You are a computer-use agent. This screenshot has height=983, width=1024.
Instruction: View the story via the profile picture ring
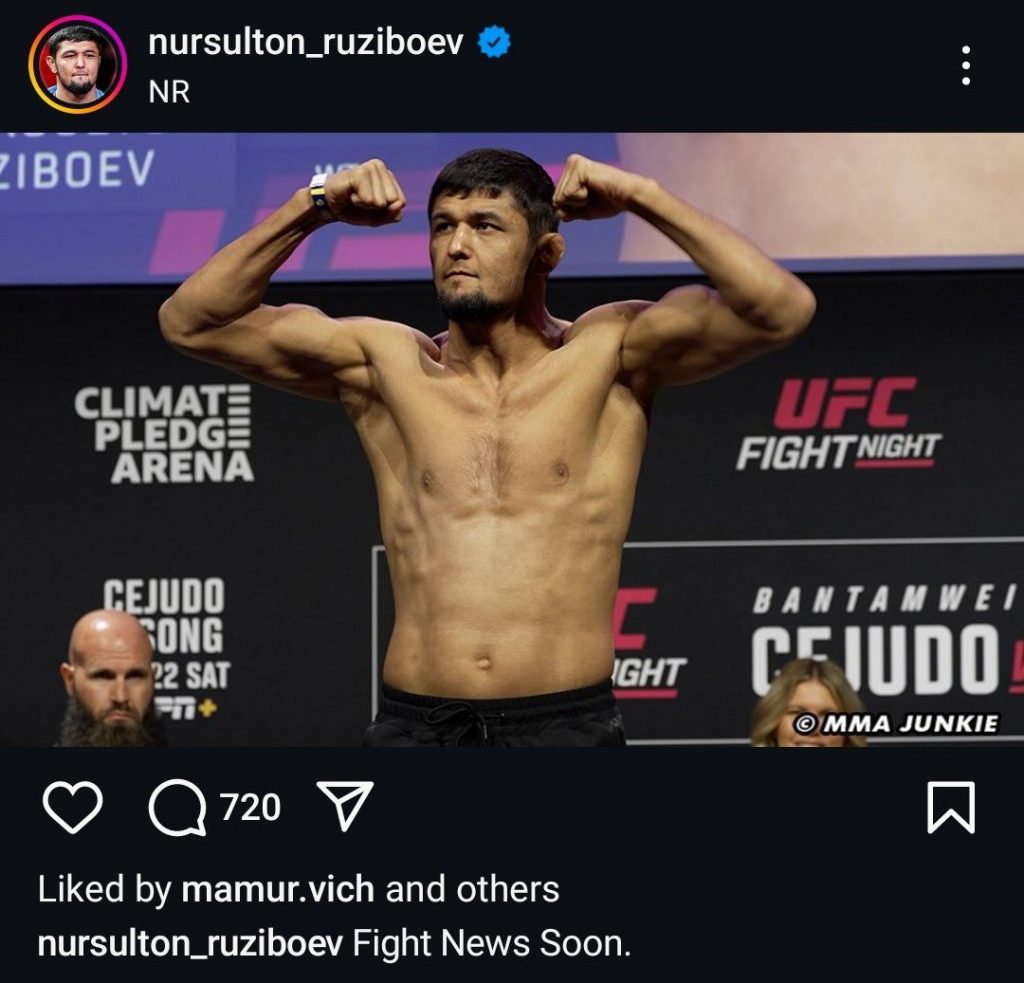click(x=78, y=65)
